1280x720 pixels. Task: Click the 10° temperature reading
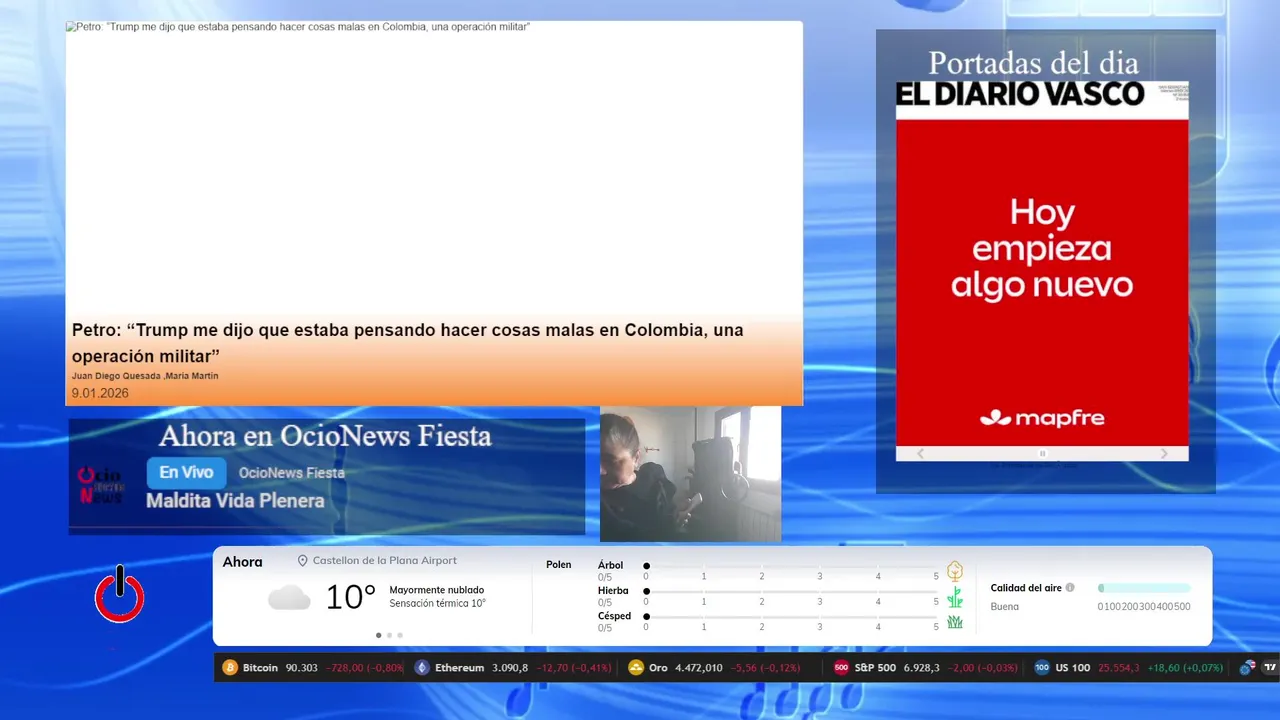coord(350,598)
